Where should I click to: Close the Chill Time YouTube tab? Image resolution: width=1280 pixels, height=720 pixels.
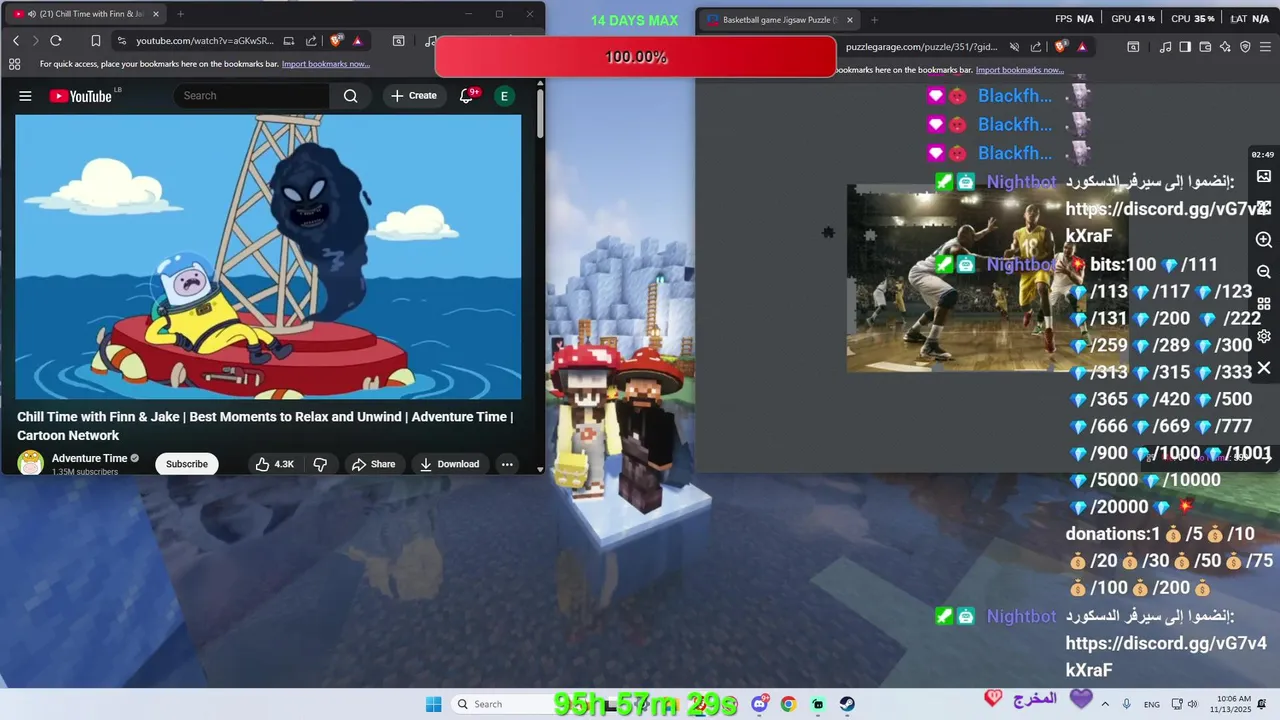tap(156, 15)
